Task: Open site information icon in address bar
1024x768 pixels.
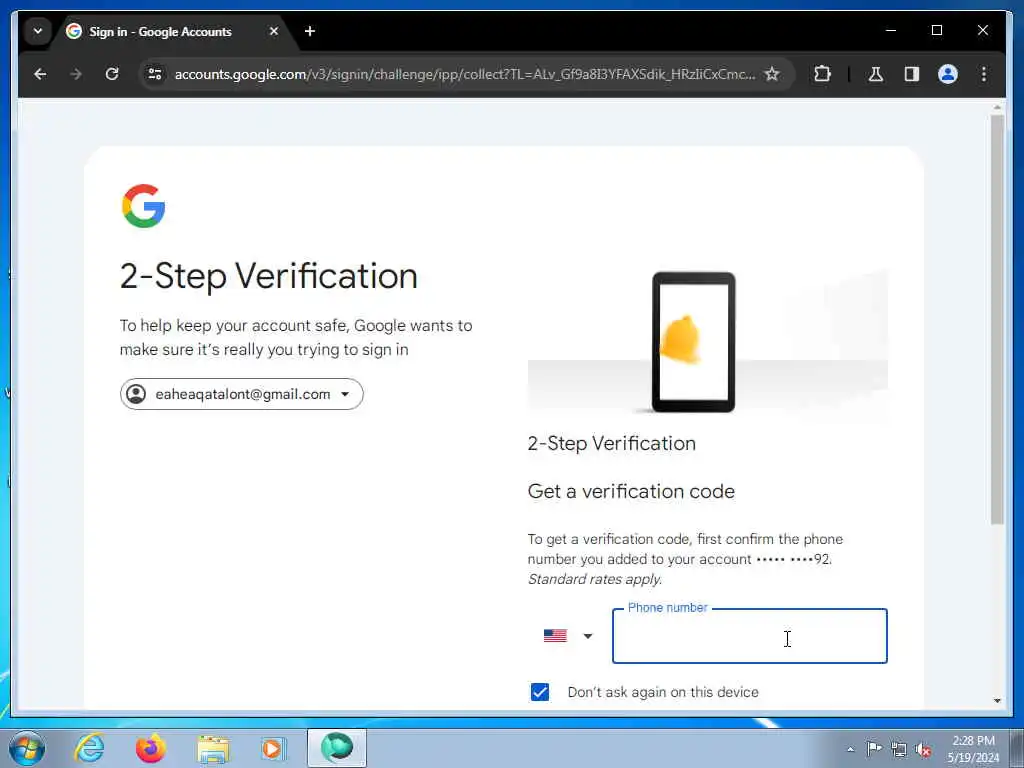Action: (155, 74)
